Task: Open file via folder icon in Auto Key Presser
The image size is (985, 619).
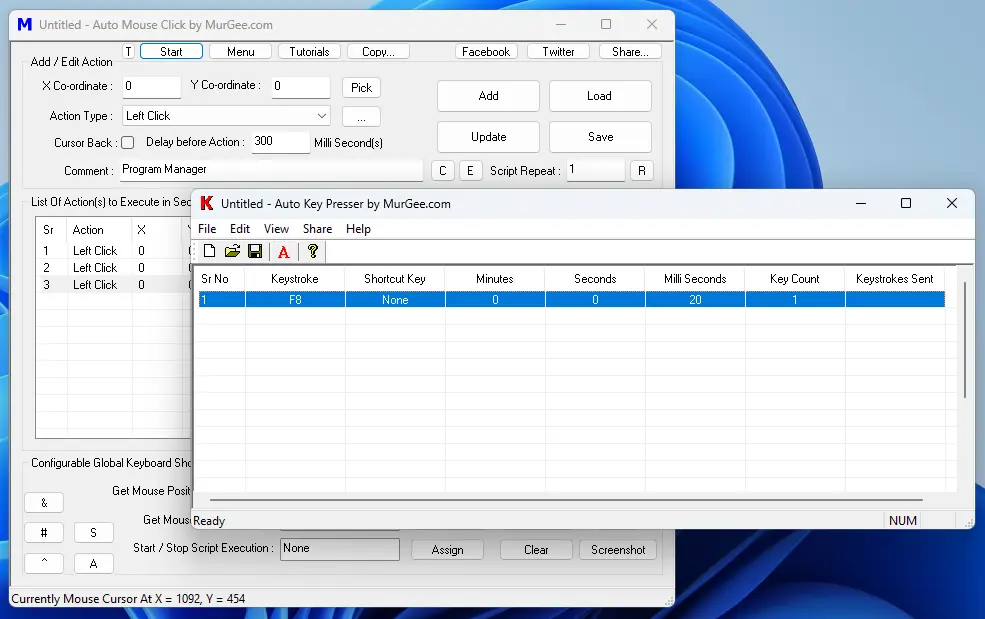Action: (x=232, y=251)
